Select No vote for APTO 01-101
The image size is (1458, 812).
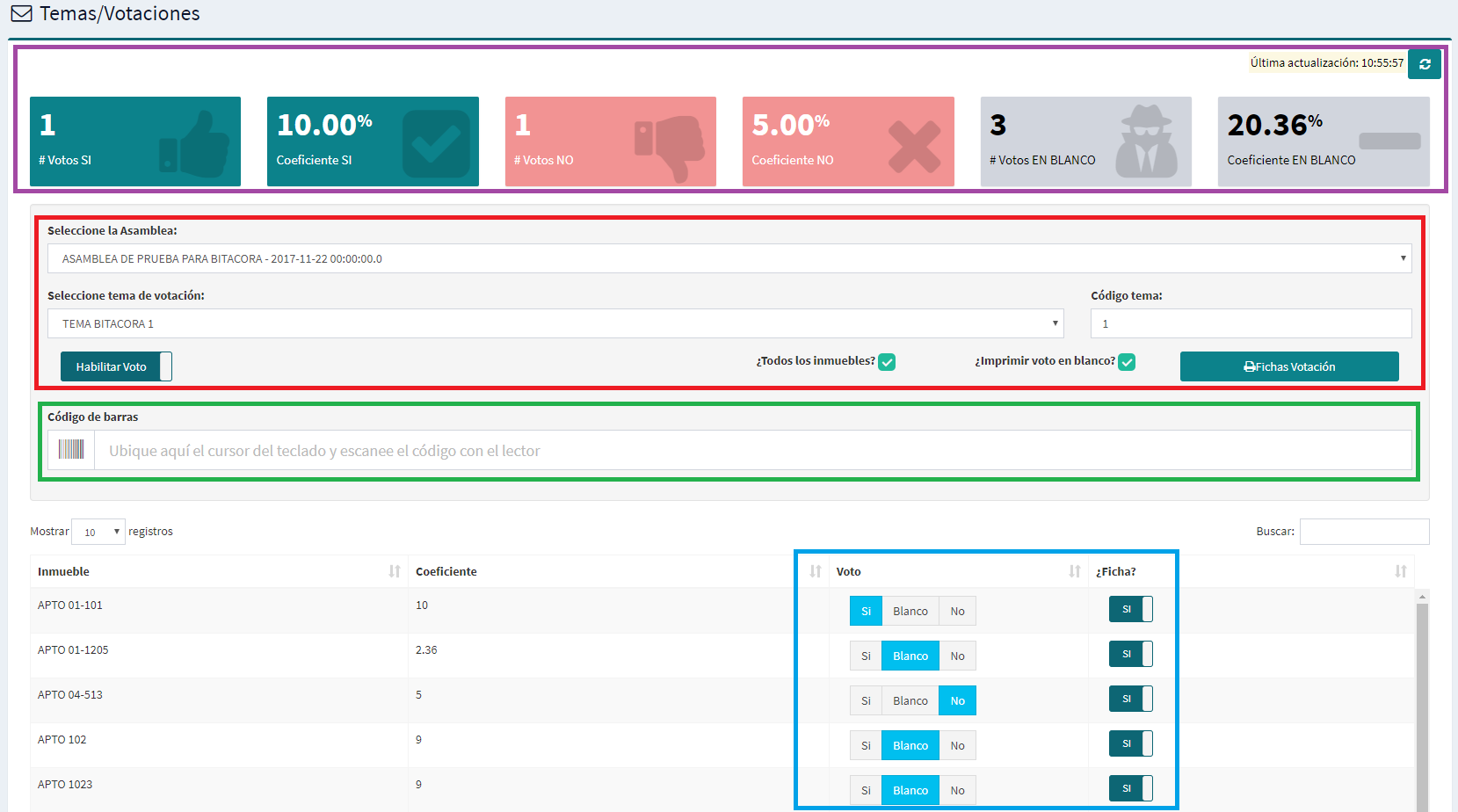click(958, 611)
